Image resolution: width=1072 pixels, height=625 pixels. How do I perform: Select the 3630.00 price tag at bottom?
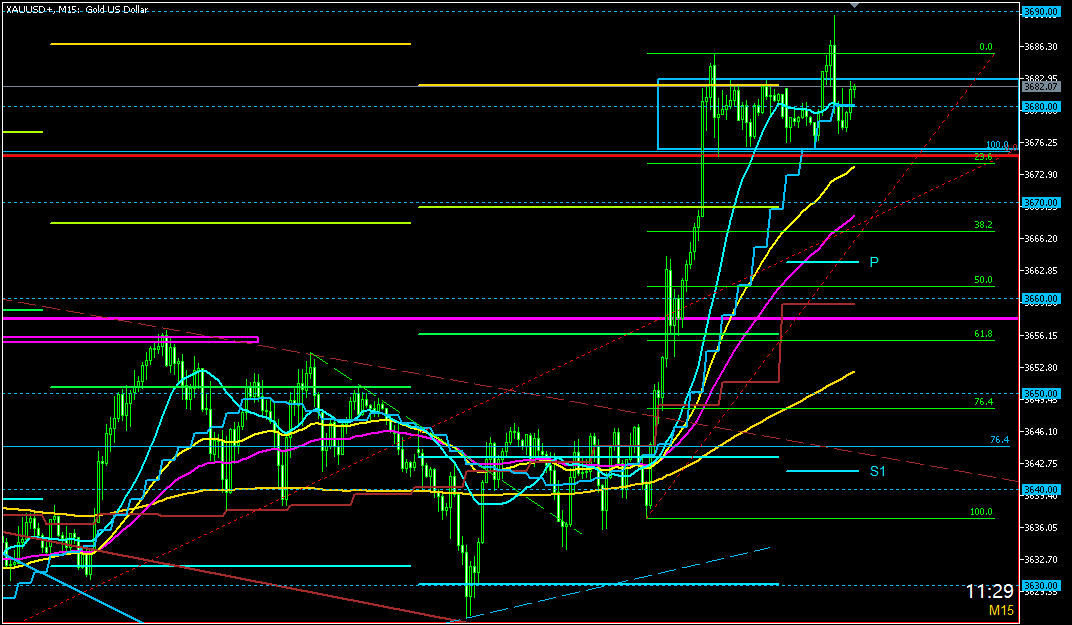(1041, 585)
